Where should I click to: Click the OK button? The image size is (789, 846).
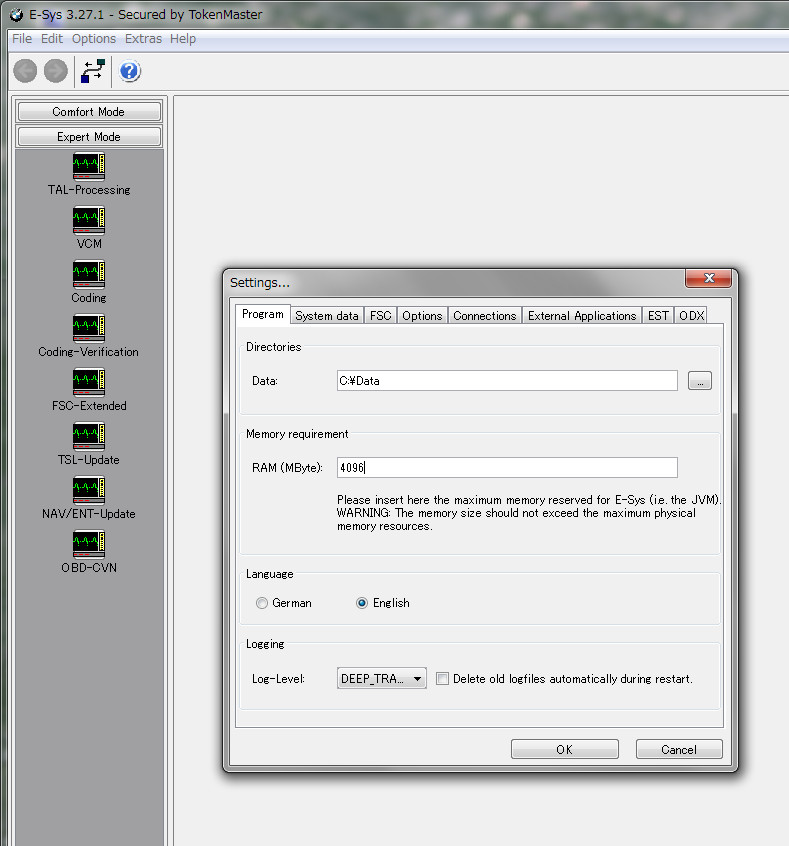tap(564, 749)
